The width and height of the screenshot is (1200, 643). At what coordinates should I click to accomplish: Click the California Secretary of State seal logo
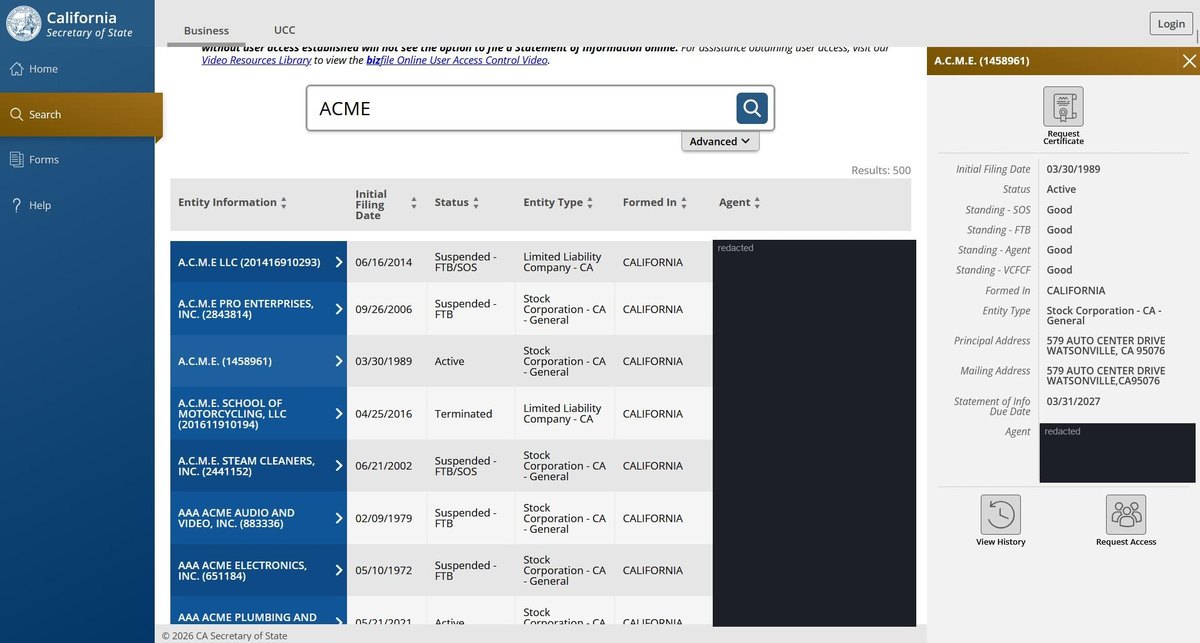(24, 24)
